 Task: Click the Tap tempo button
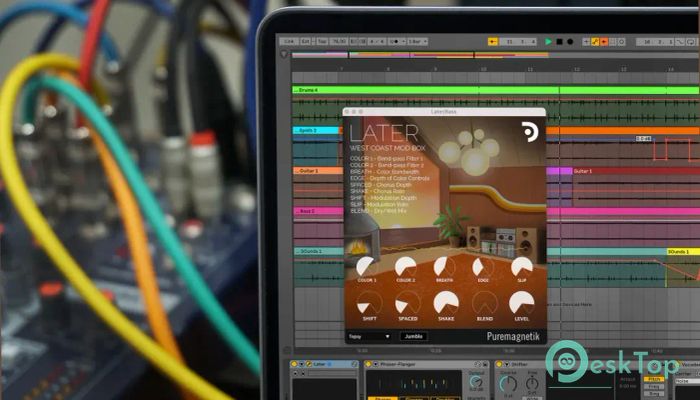point(322,41)
